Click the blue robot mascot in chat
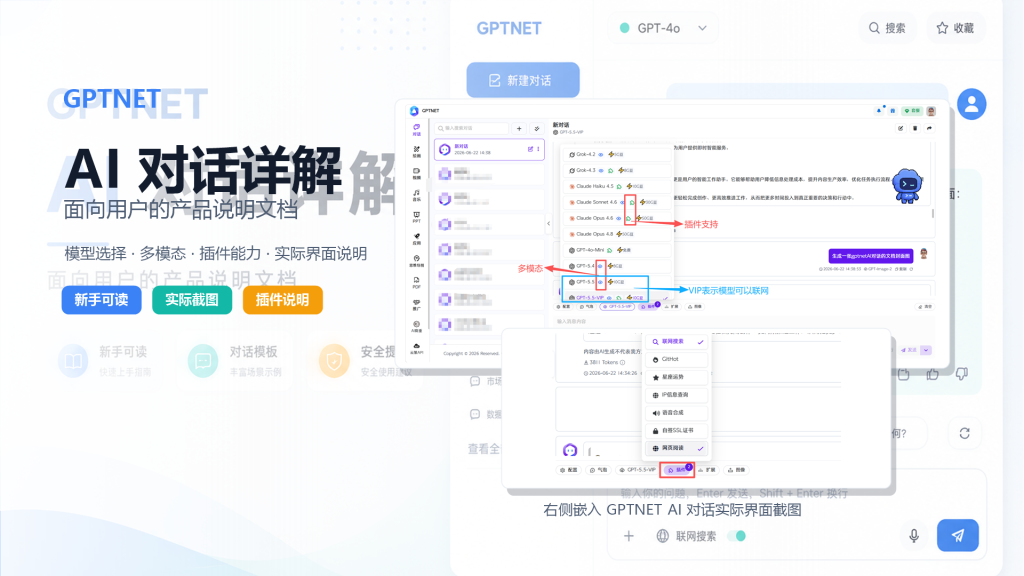1024x576 pixels. pyautogui.click(x=908, y=186)
